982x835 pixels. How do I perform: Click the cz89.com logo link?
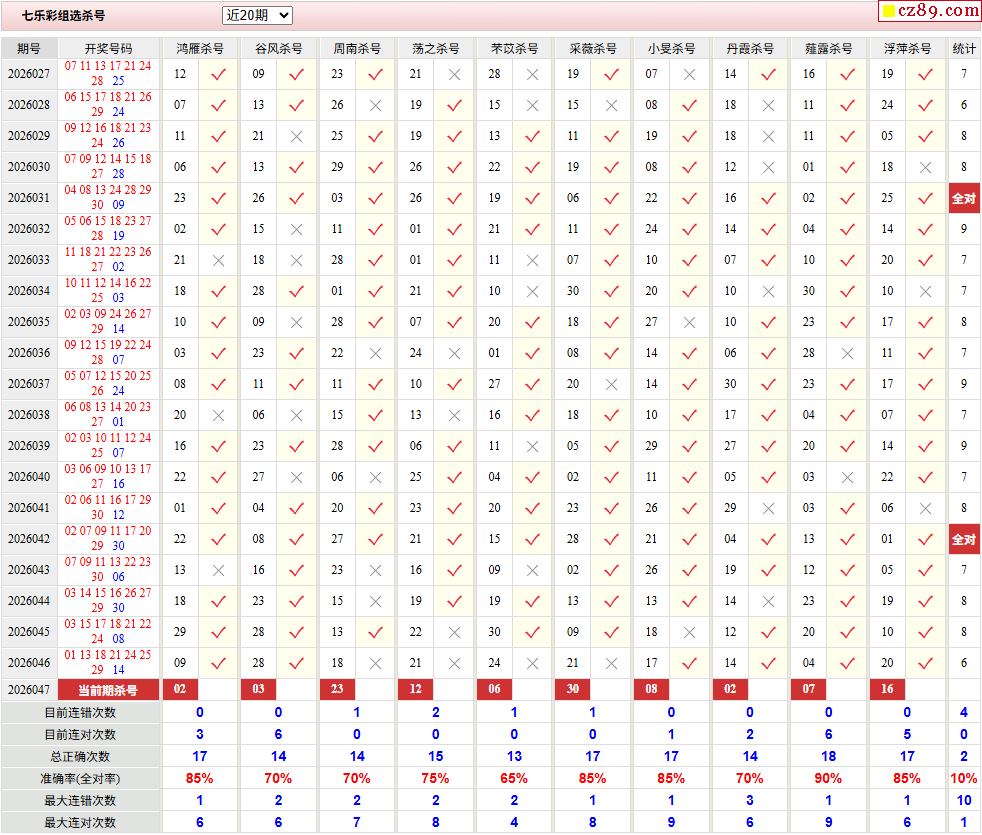click(x=929, y=11)
